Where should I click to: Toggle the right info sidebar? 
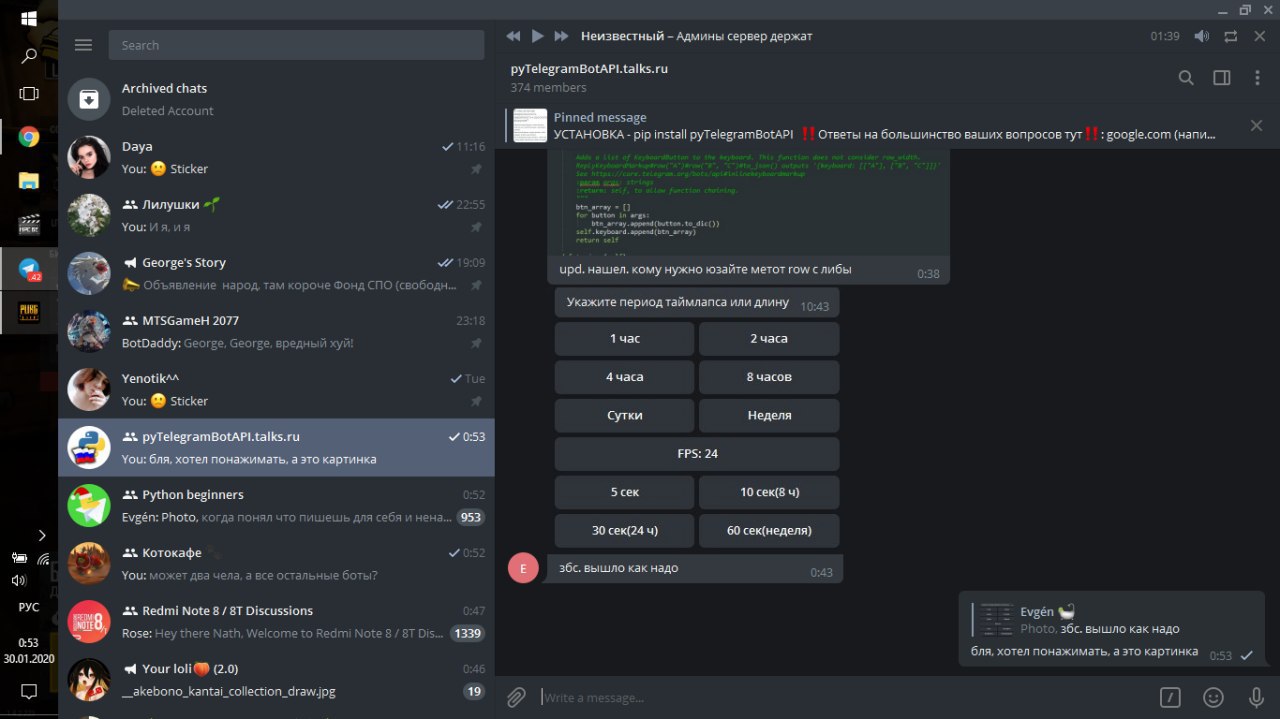coord(1221,78)
